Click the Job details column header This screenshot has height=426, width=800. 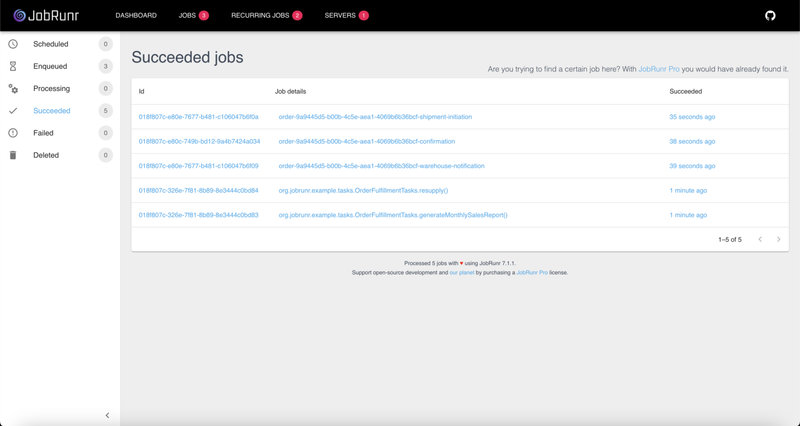coord(290,91)
